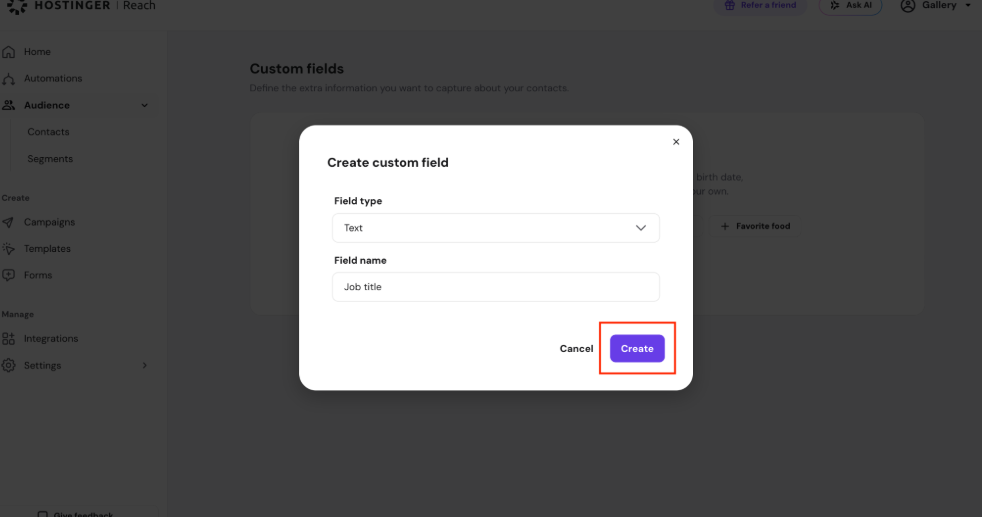Viewport: 982px width, 517px height.
Task: Click the Settings gear icon
Action: [x=8, y=366]
